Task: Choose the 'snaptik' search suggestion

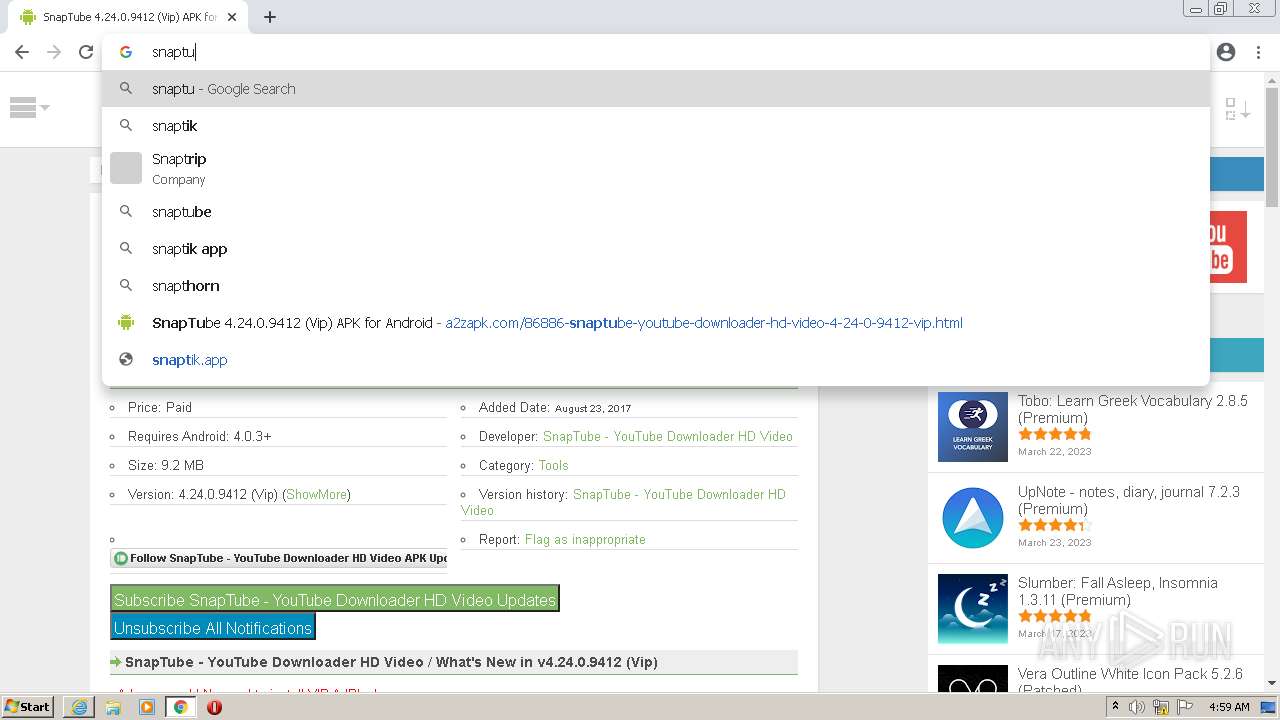Action: click(x=656, y=126)
